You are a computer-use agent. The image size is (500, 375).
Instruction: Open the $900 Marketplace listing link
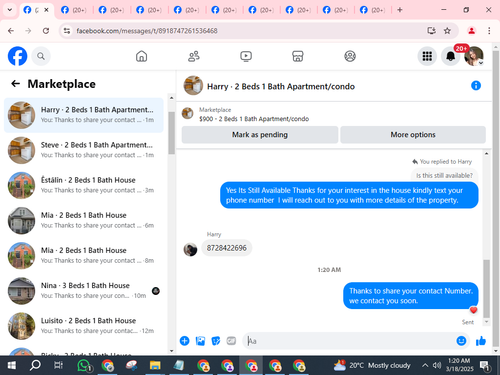tap(254, 119)
